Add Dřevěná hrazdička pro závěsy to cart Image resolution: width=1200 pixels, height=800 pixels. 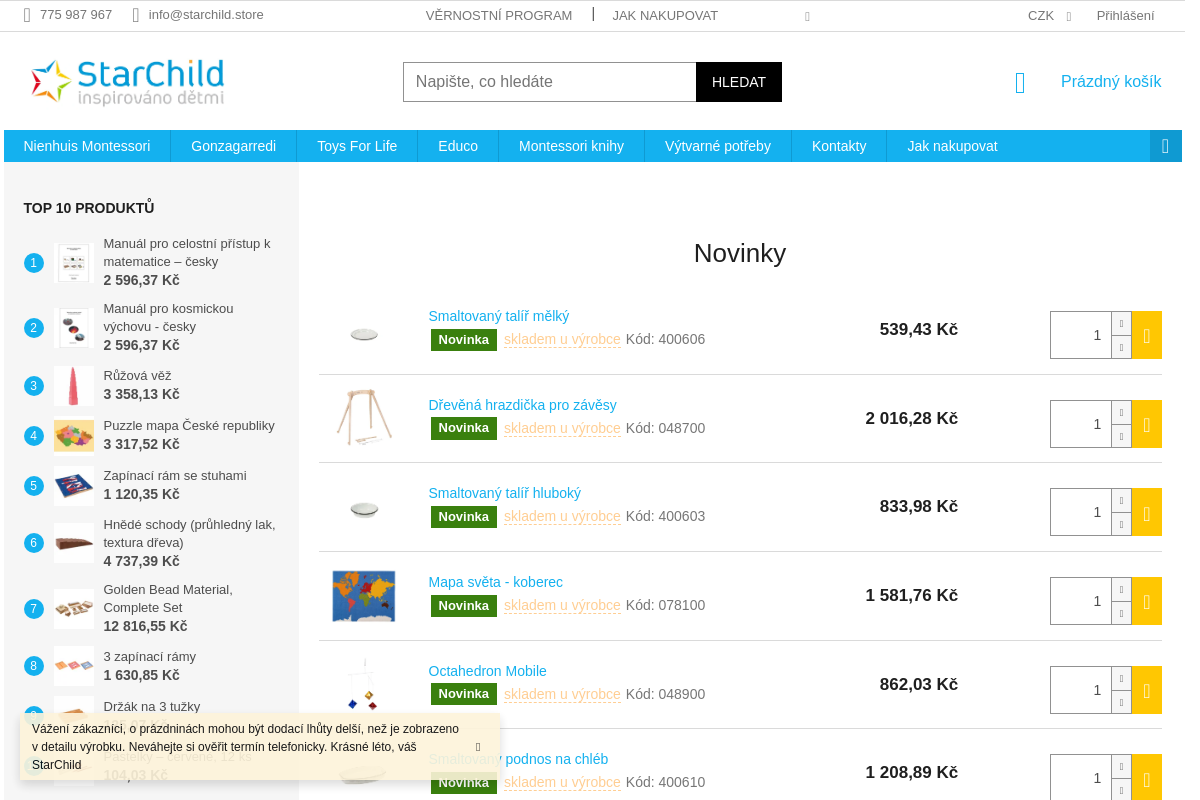tap(1146, 424)
